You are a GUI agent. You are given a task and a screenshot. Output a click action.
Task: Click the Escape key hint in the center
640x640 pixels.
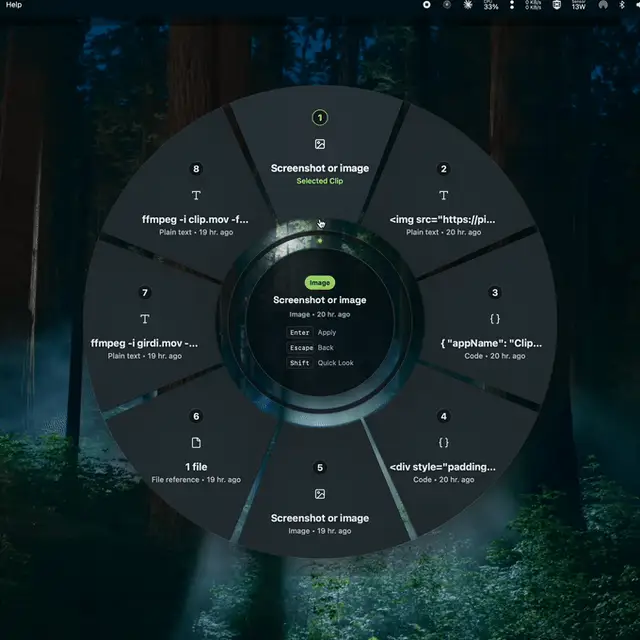[x=301, y=347]
